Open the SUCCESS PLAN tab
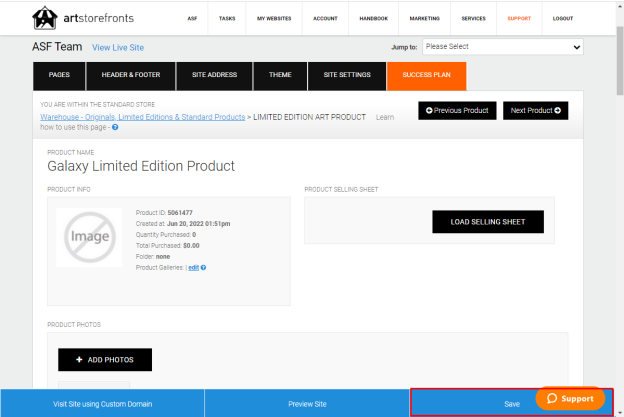 [x=426, y=75]
